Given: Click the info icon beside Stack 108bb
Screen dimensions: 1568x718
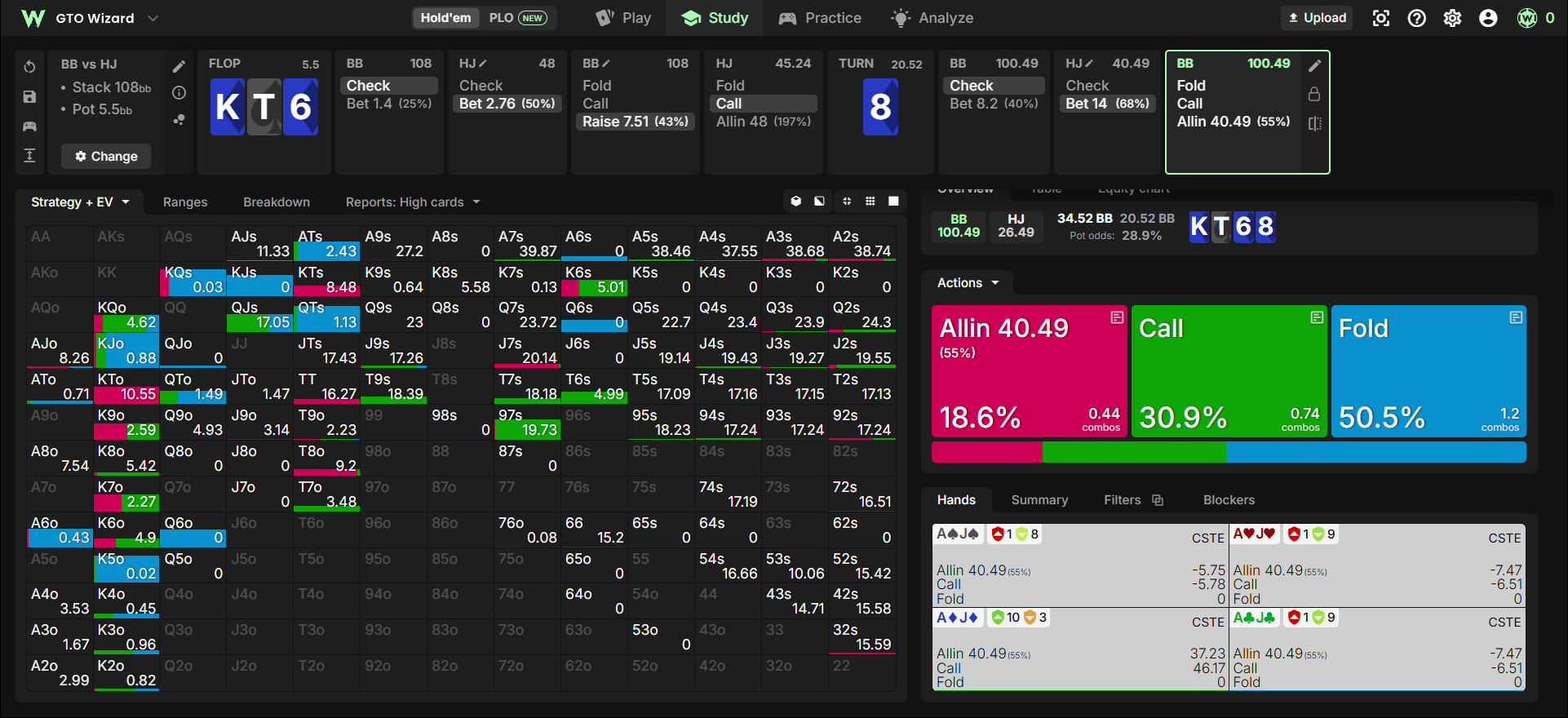Looking at the screenshot, I should click(x=179, y=93).
